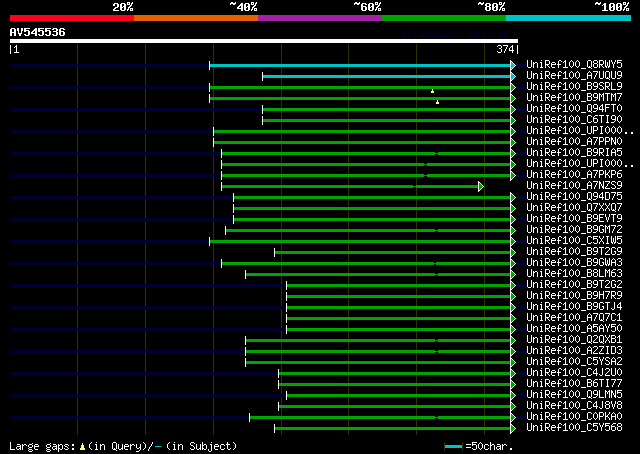
Task: Open the UniRef100_B9EVT9 hit
Action: coord(574,219)
